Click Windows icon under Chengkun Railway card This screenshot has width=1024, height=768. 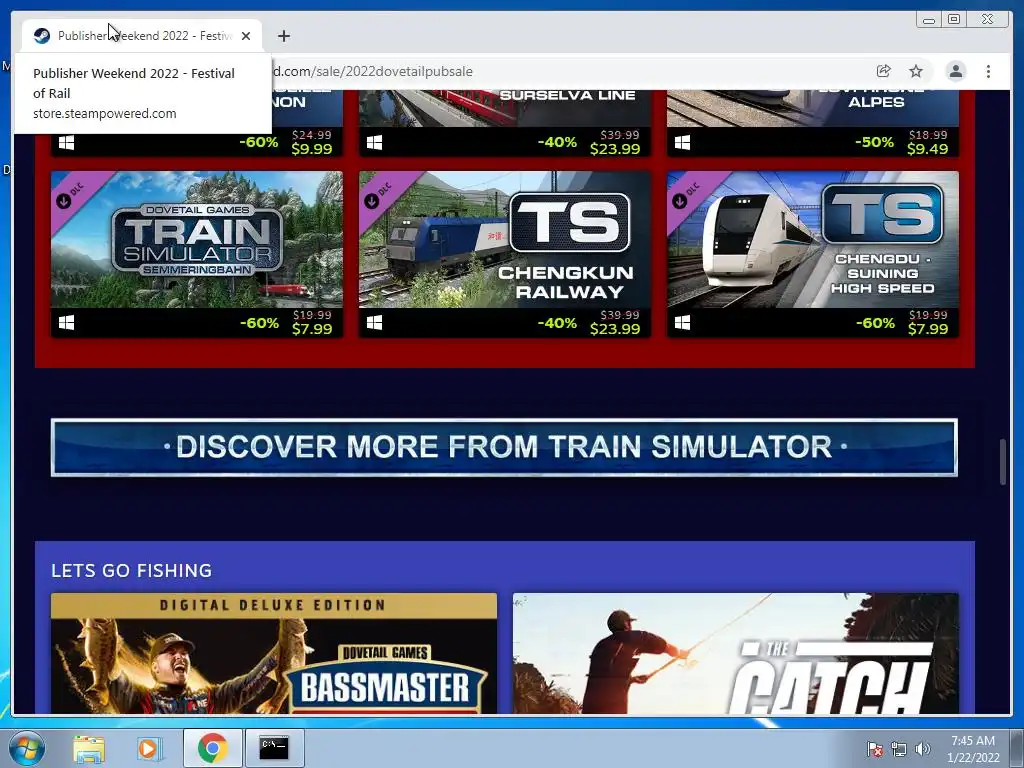coord(374,323)
